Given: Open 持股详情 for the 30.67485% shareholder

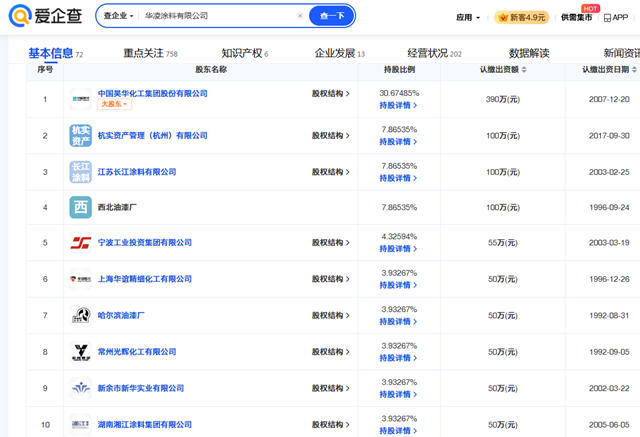Looking at the screenshot, I should click(x=398, y=105).
